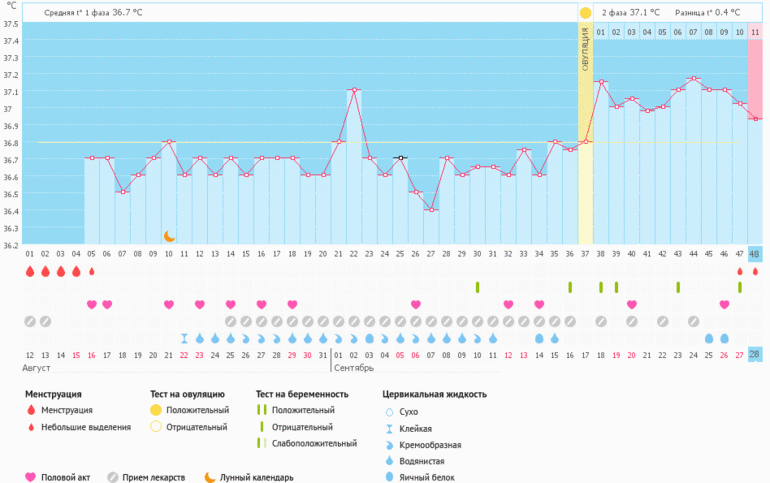Screen dimensions: 770x483
Task: Click the menstruation drop on cycle day 01
Action: (x=30, y=271)
